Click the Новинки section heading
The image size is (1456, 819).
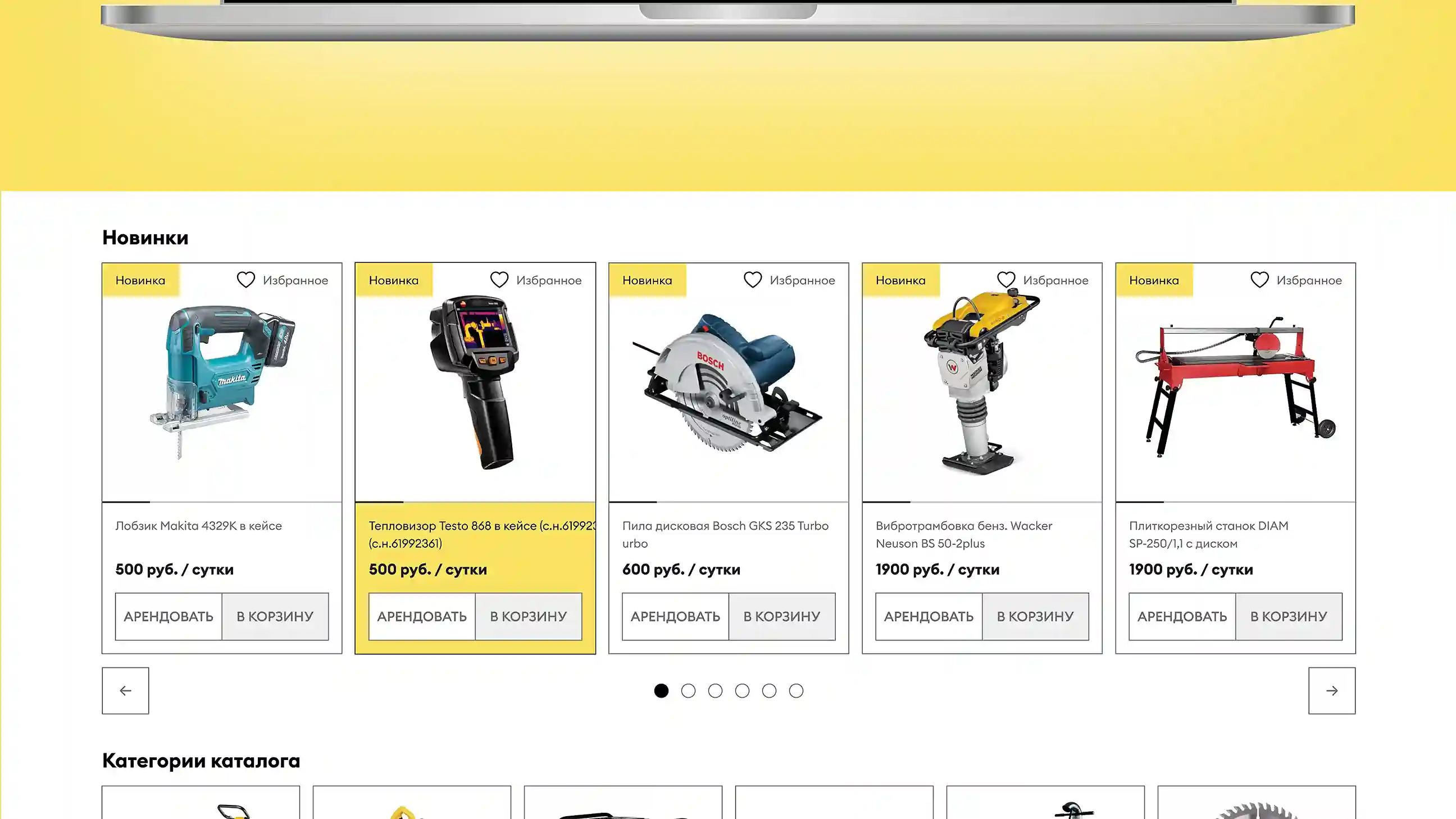[x=145, y=238]
